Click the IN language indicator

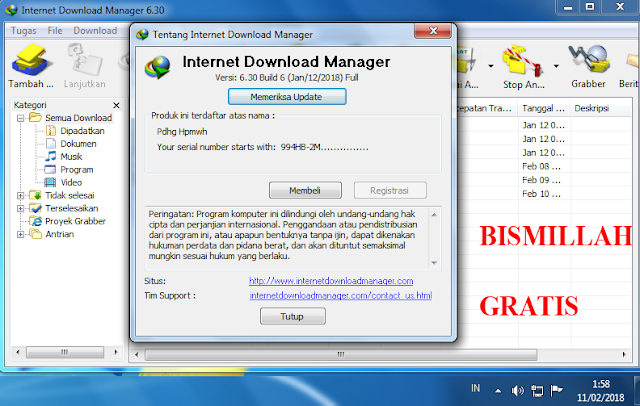click(476, 388)
